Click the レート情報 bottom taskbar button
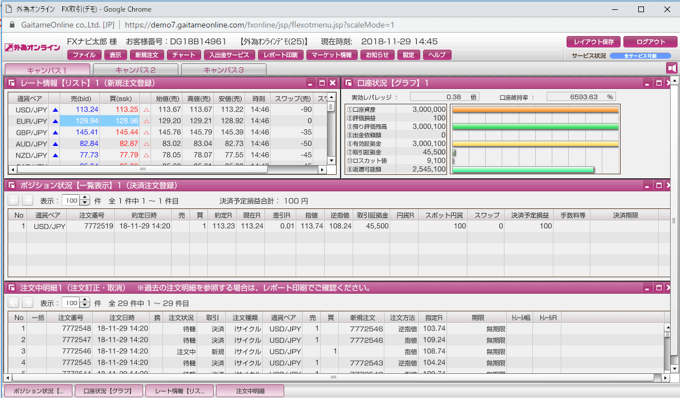680x398 pixels. (x=179, y=391)
